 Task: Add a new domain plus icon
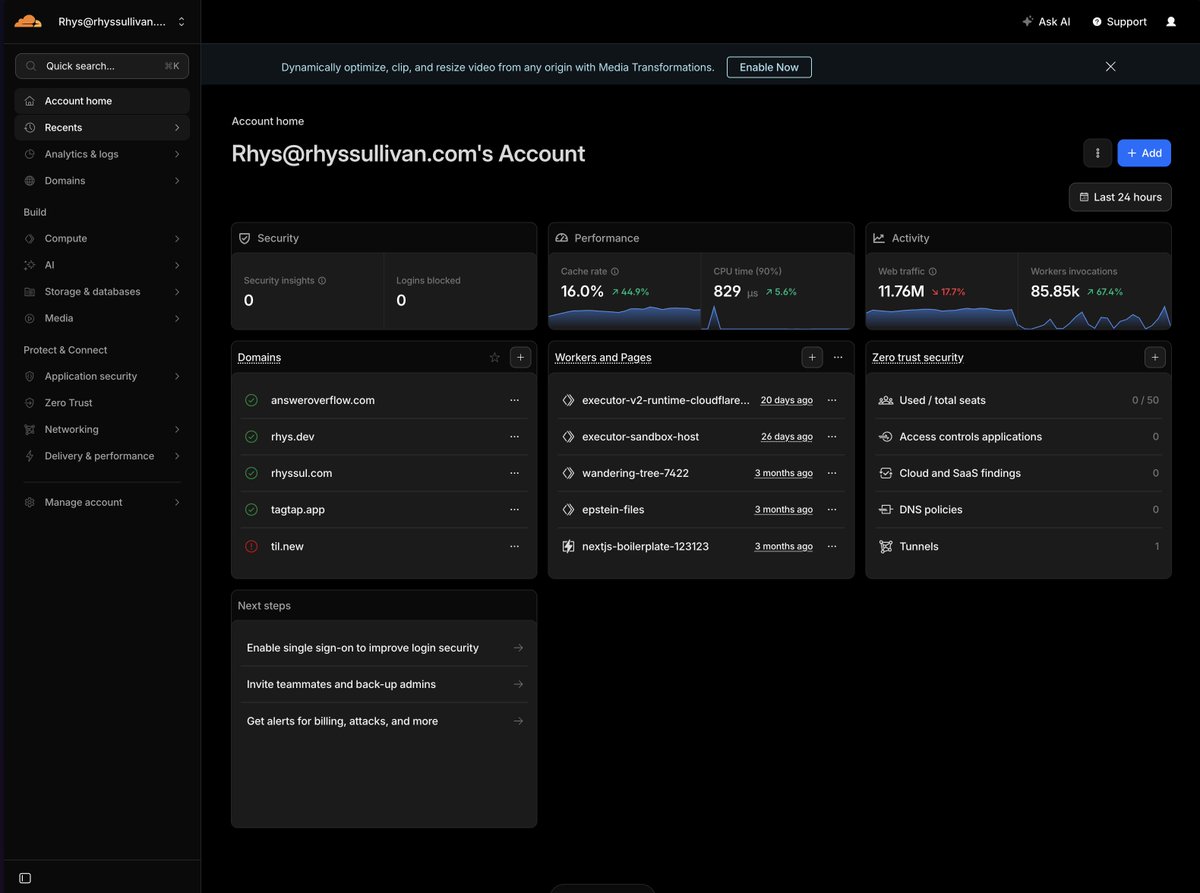click(x=520, y=357)
